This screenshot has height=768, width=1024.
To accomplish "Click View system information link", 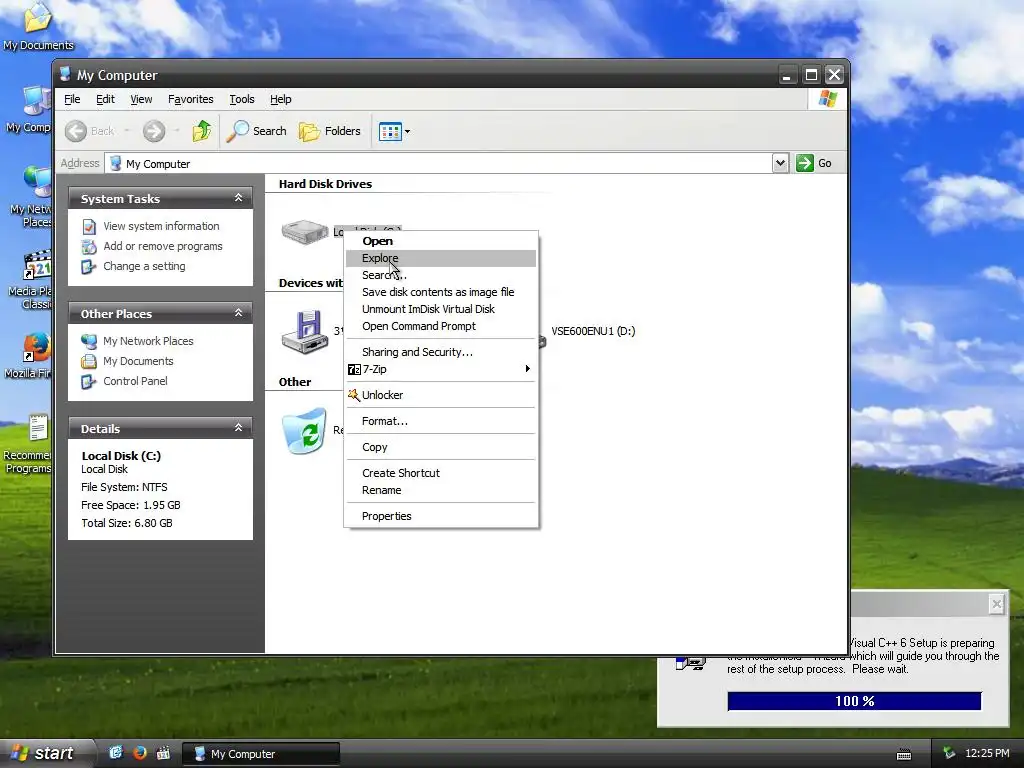I will 161,226.
